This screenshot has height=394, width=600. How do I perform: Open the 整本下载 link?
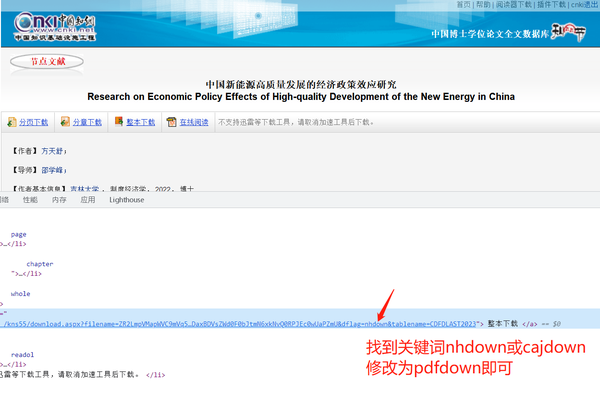pyautogui.click(x=141, y=122)
